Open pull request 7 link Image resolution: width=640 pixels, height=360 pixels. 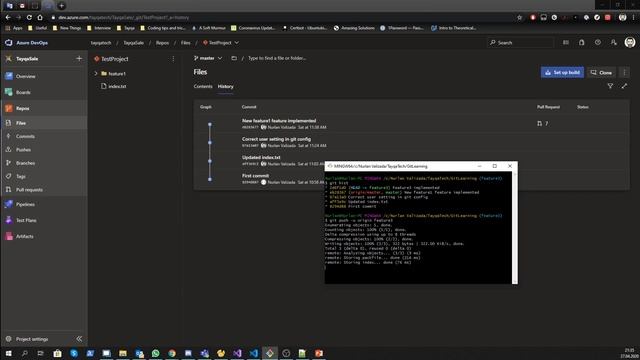click(x=542, y=123)
